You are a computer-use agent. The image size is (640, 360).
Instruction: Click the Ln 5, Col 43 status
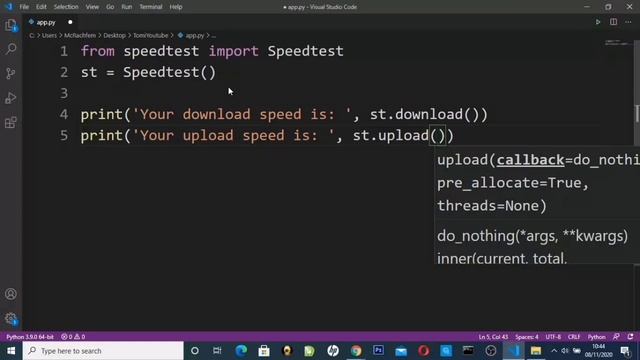click(x=493, y=337)
